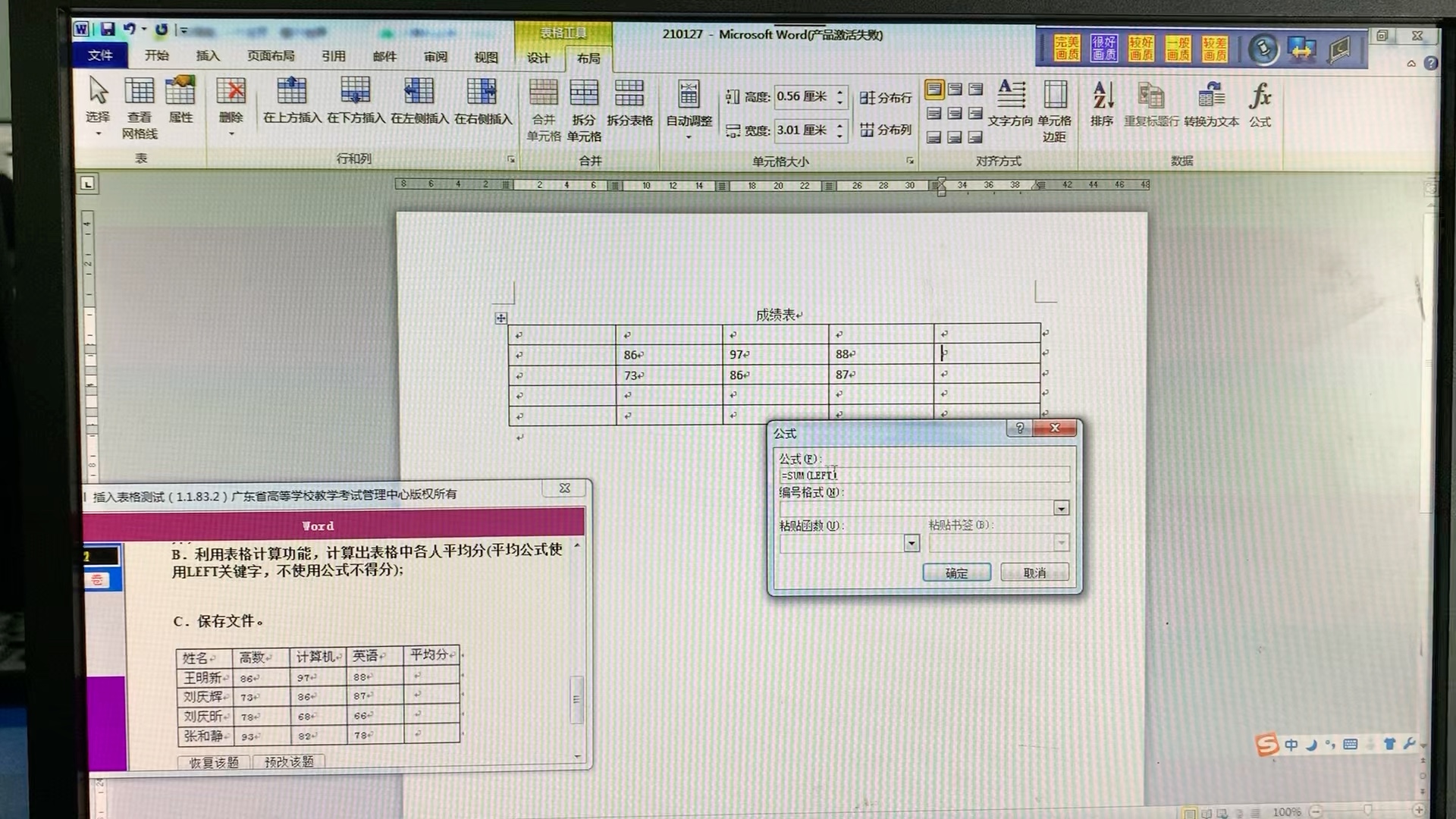Image resolution: width=1456 pixels, height=819 pixels.
Task: Switch to the Review (审阅) tab
Action: pos(435,57)
